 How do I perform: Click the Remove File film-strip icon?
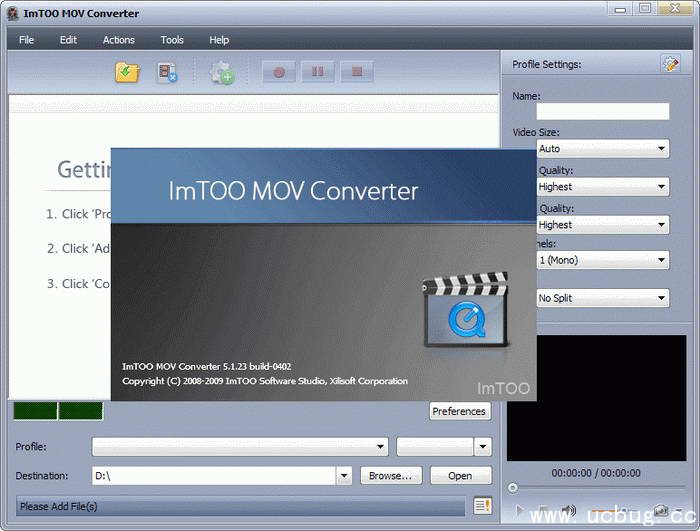(x=167, y=72)
